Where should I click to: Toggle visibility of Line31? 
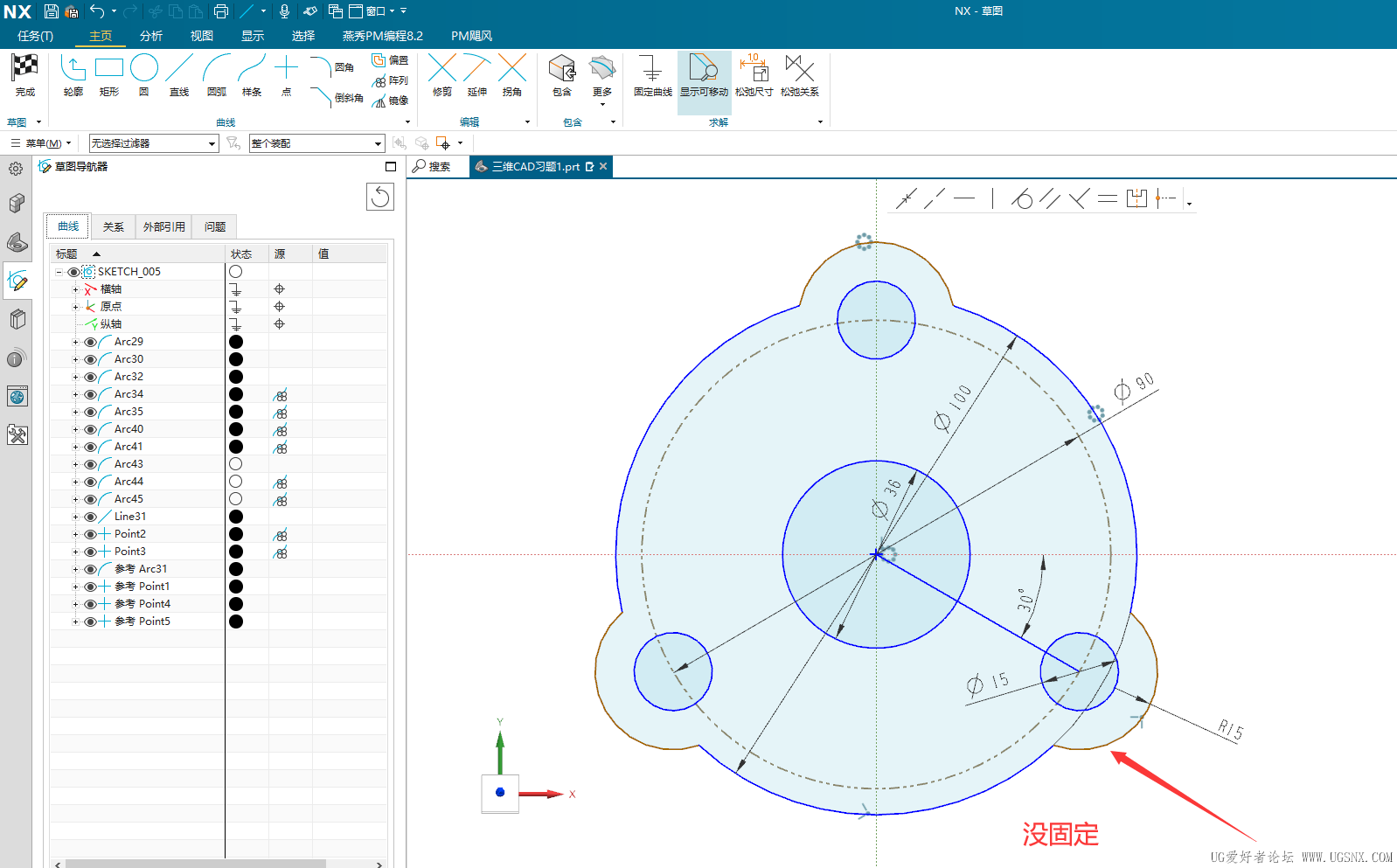[90, 517]
